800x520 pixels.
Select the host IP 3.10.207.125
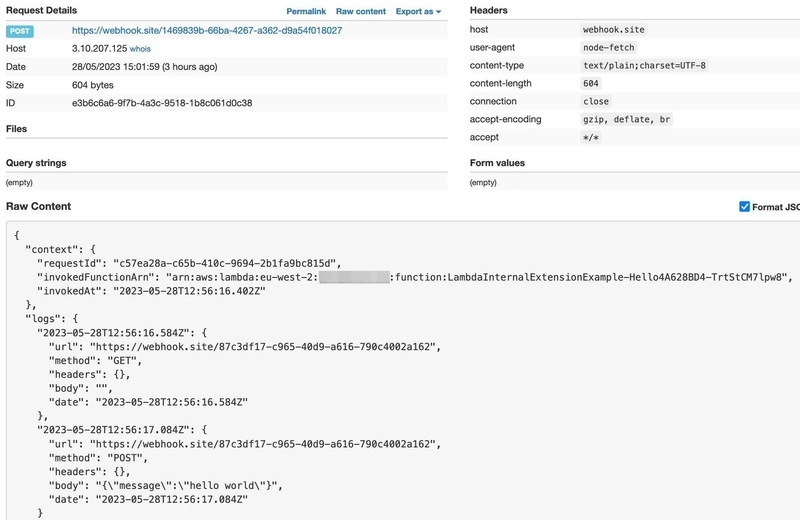click(x=99, y=48)
